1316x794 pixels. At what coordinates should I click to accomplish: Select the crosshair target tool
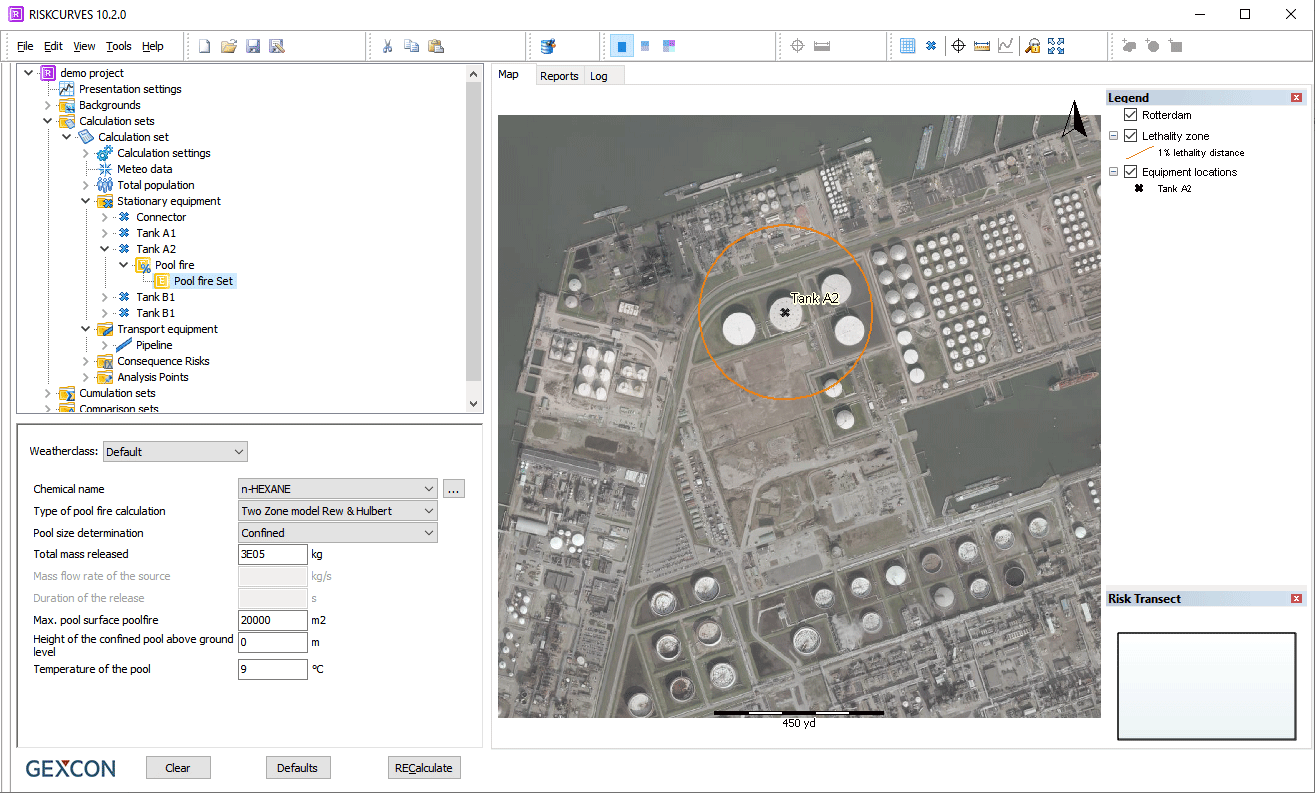[957, 46]
